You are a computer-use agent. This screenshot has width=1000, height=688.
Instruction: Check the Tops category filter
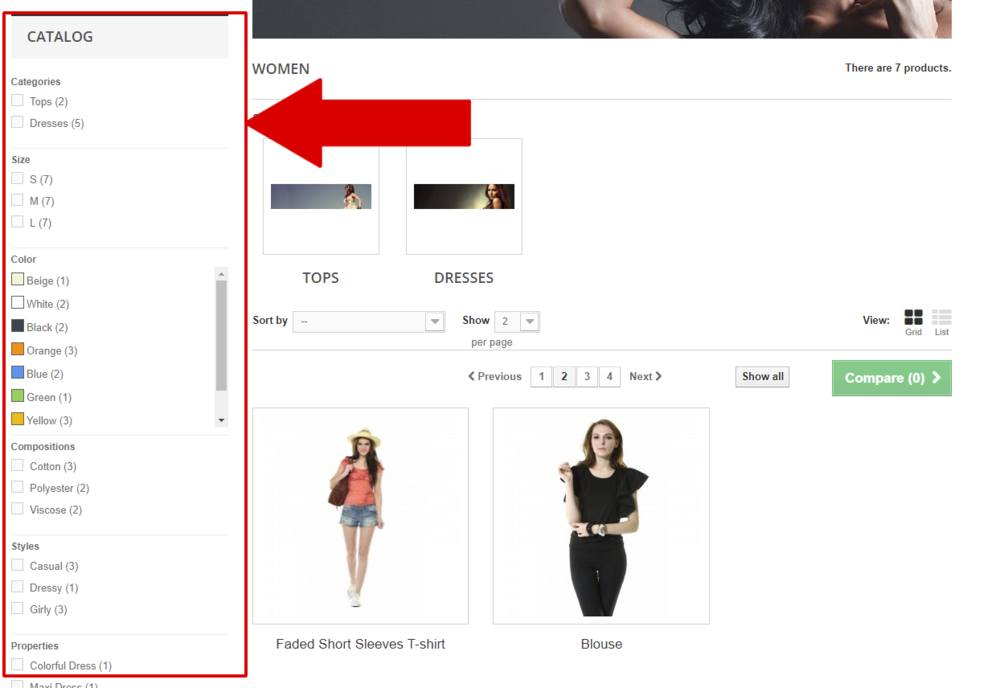pos(17,101)
